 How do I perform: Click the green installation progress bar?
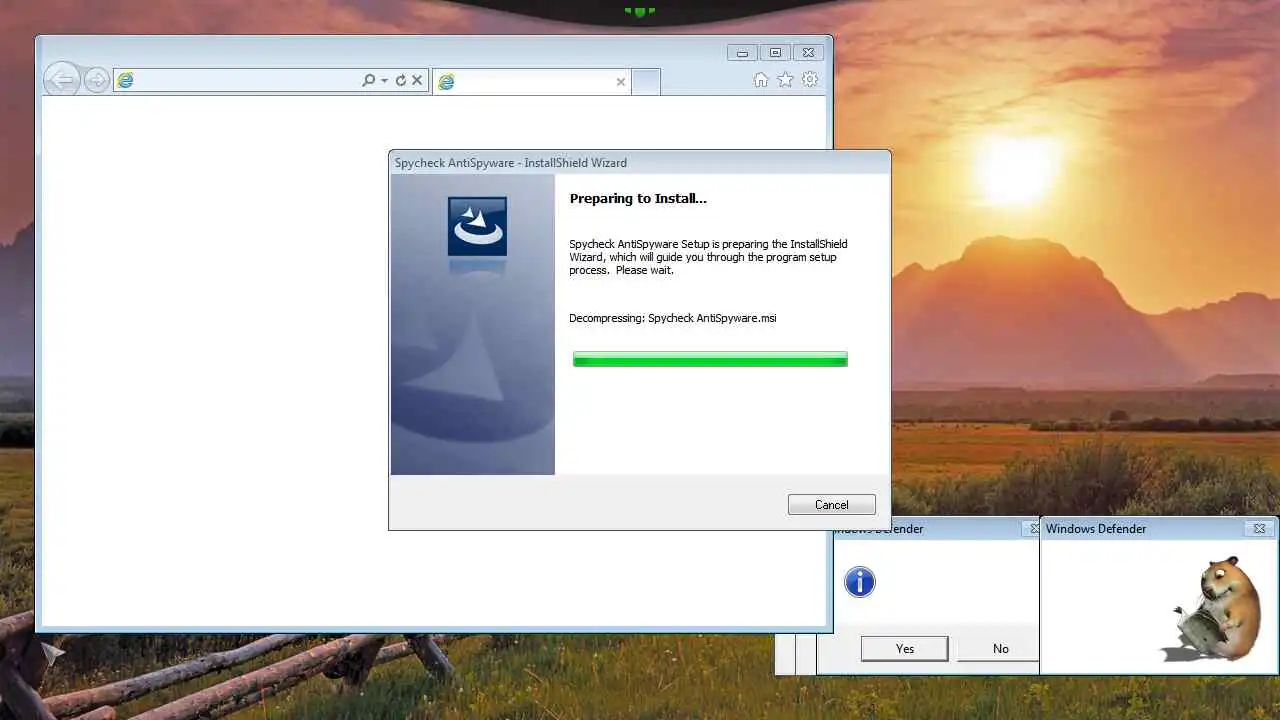(x=710, y=359)
